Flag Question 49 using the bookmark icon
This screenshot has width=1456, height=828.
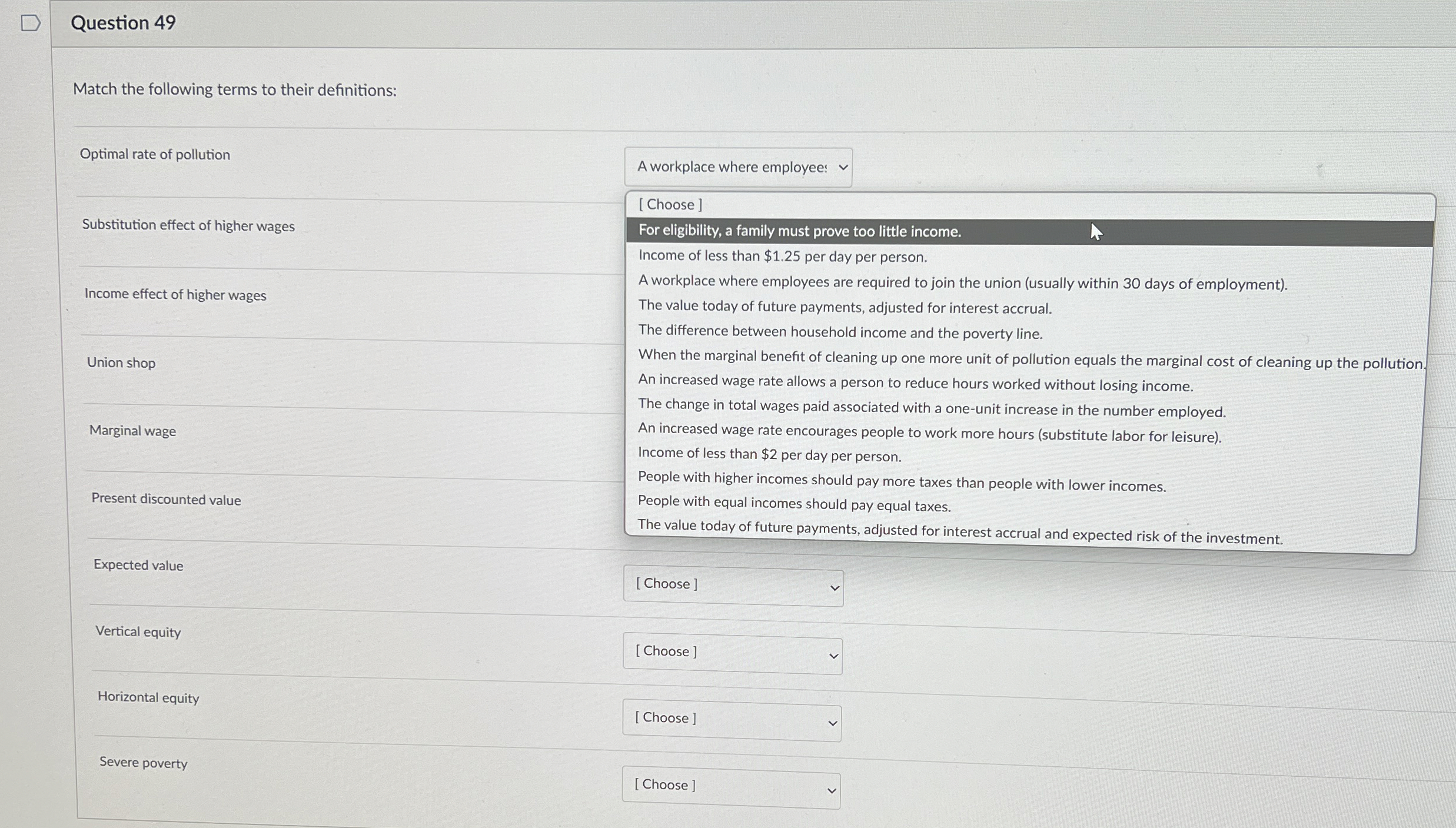point(30,24)
